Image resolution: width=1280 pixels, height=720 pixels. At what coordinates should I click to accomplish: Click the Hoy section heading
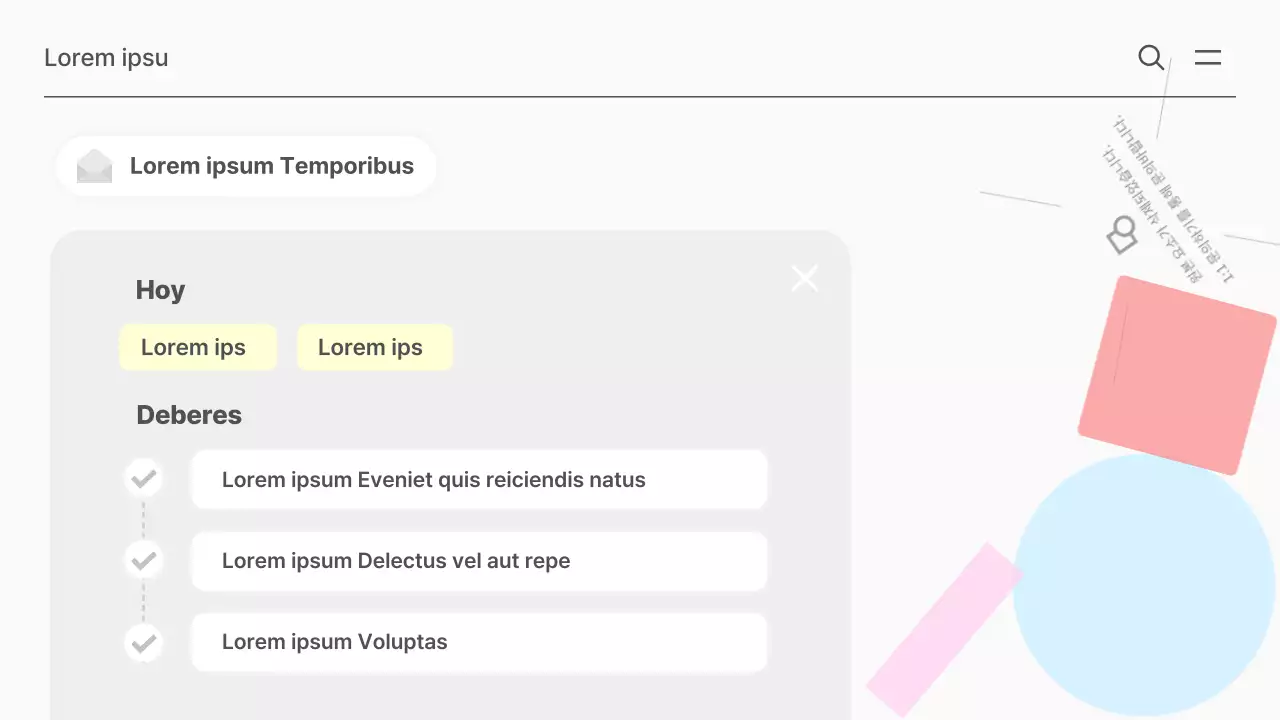160,290
